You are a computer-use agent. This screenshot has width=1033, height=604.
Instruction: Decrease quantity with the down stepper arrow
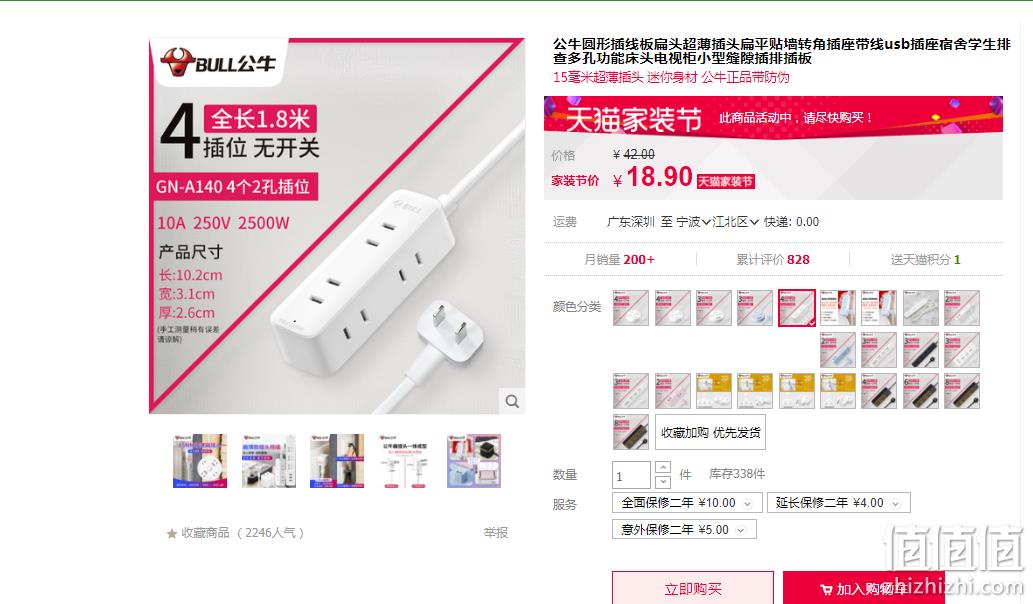663,481
